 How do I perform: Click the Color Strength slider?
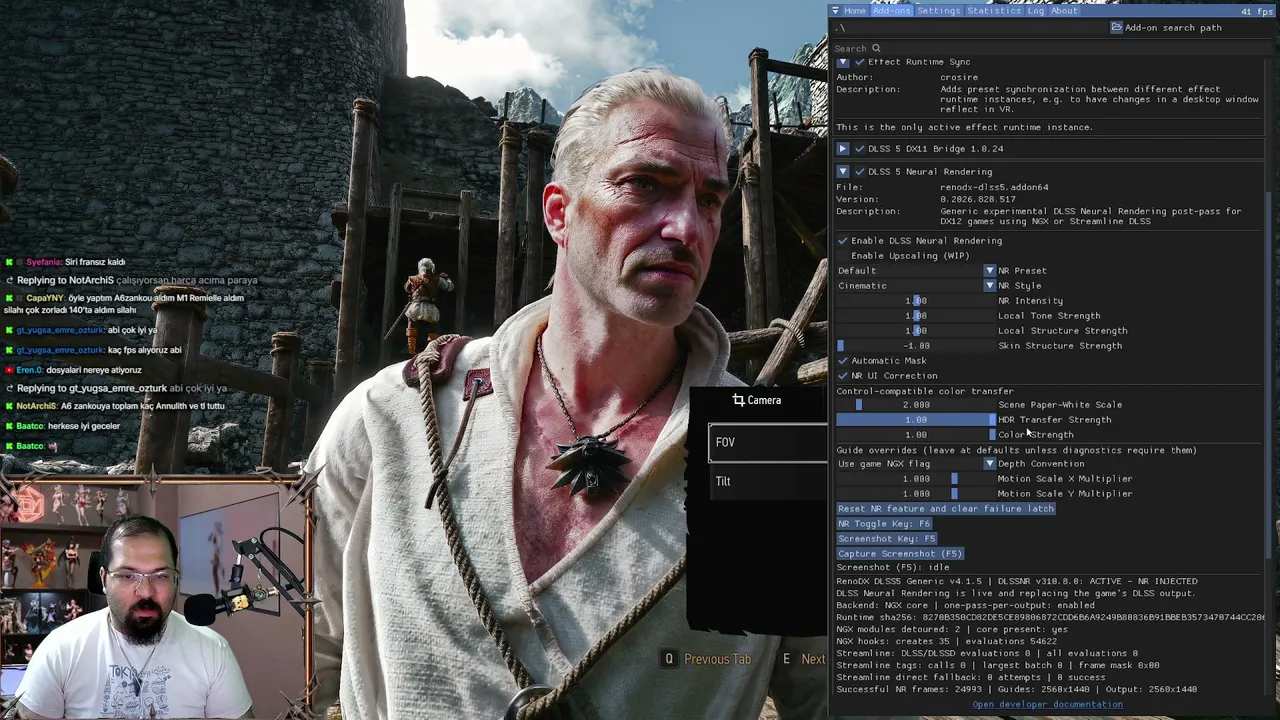pyautogui.click(x=916, y=435)
